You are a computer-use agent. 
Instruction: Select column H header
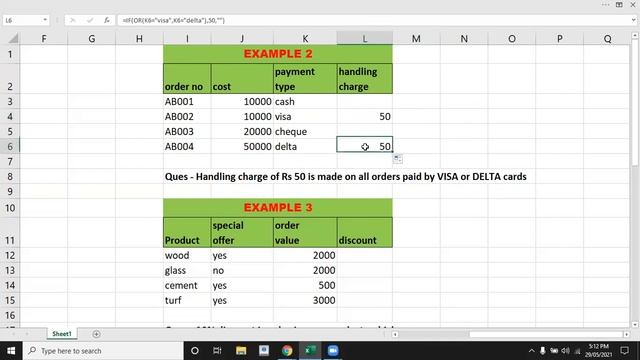[139, 39]
